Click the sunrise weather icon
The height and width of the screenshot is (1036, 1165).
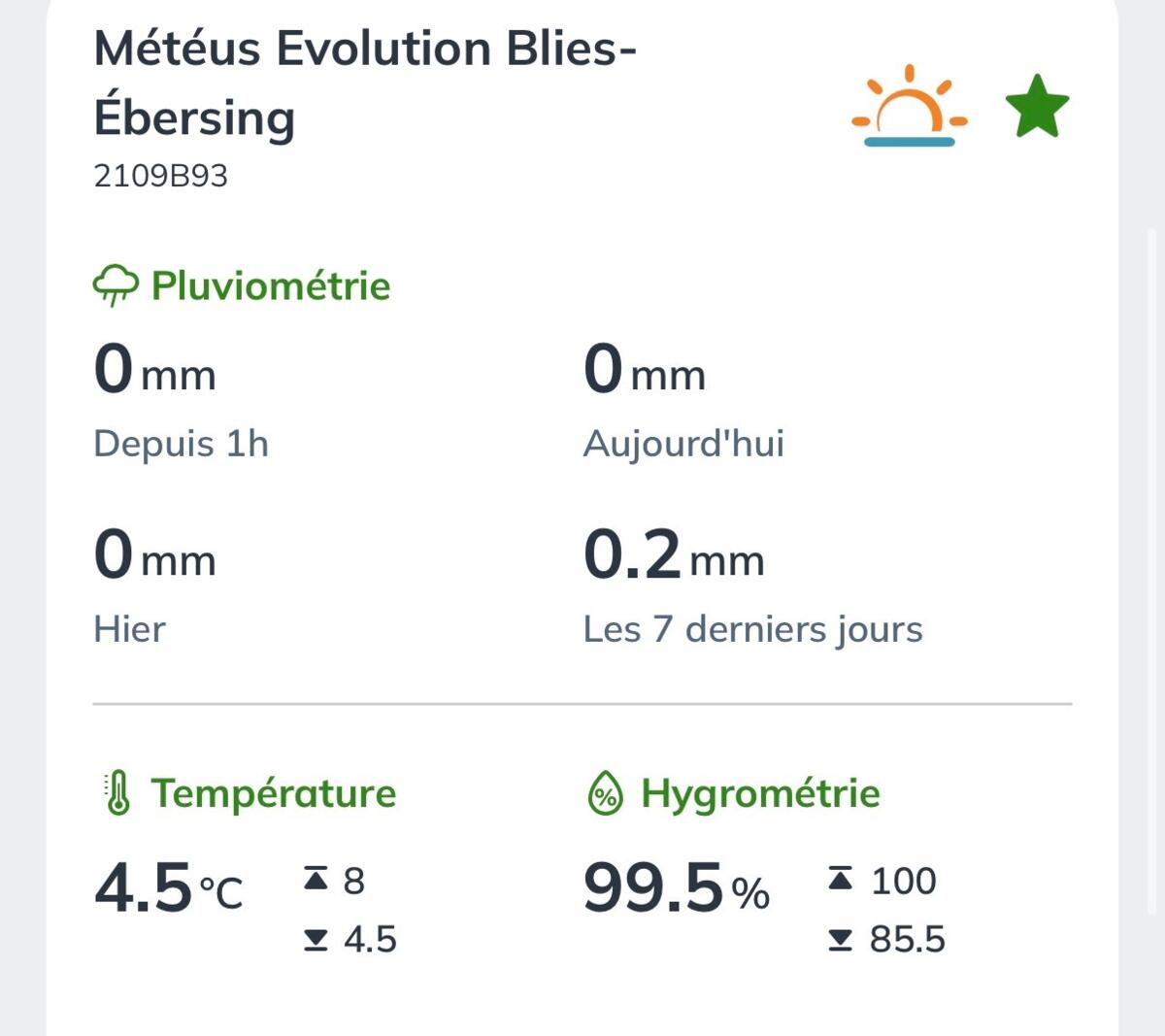point(910,106)
